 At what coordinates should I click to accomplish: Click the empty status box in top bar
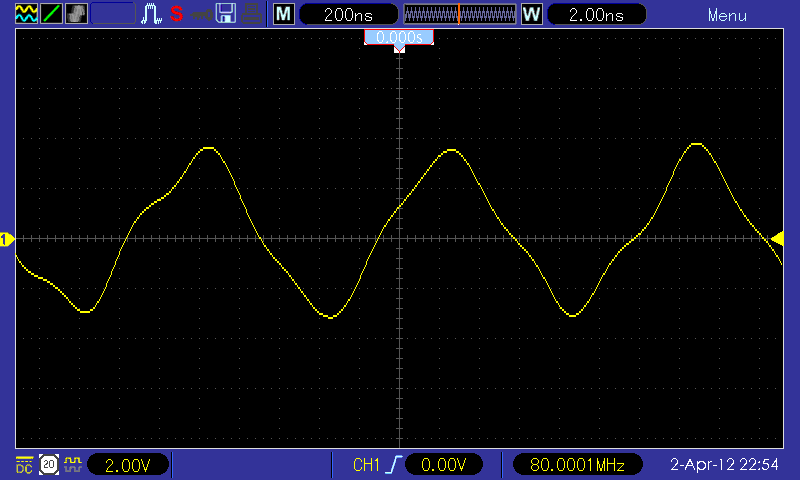pyautogui.click(x=113, y=14)
